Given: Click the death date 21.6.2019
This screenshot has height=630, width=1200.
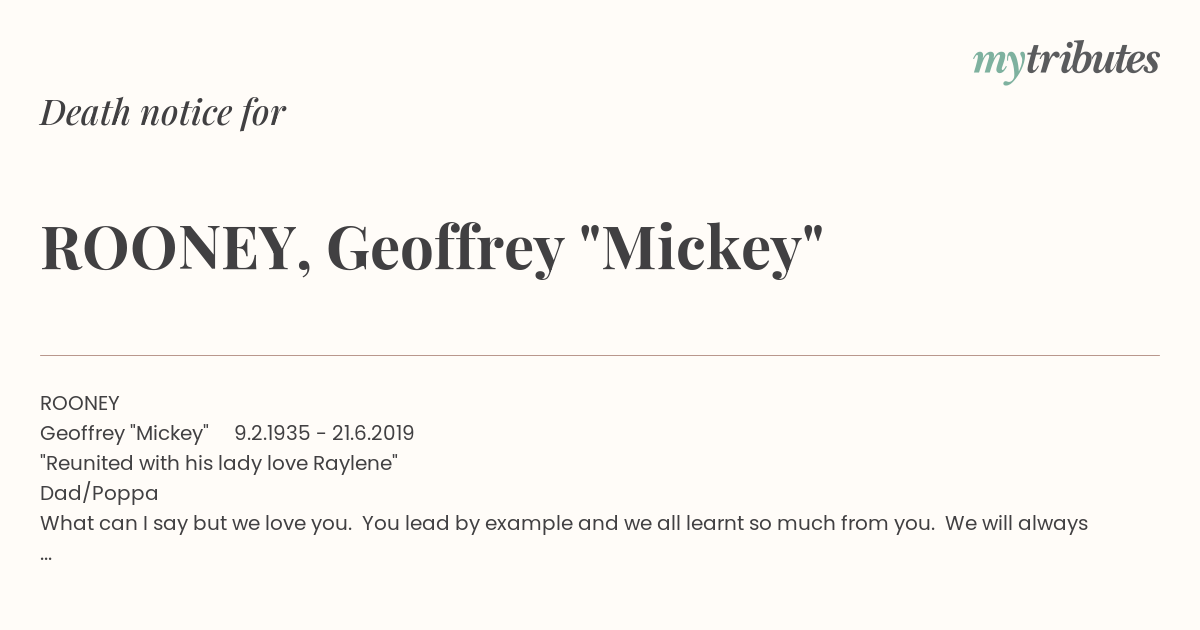Looking at the screenshot, I should [x=373, y=433].
